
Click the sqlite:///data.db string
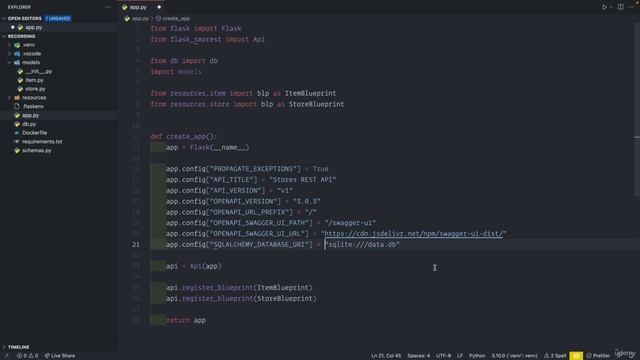click(362, 244)
